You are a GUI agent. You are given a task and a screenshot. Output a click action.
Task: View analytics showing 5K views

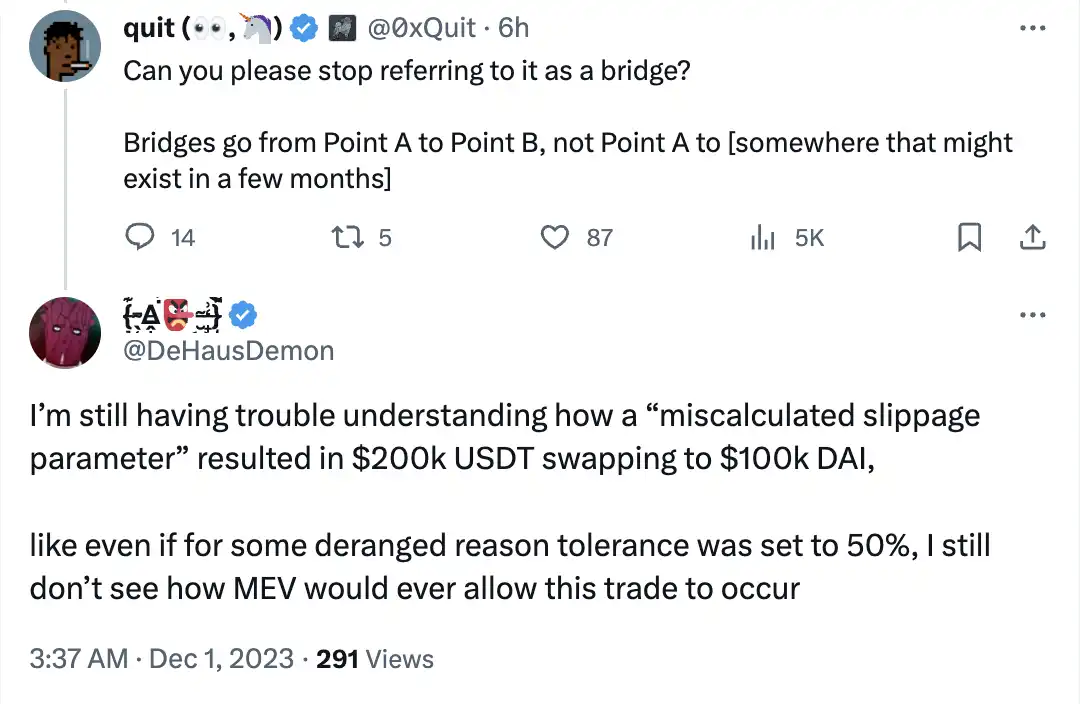764,237
